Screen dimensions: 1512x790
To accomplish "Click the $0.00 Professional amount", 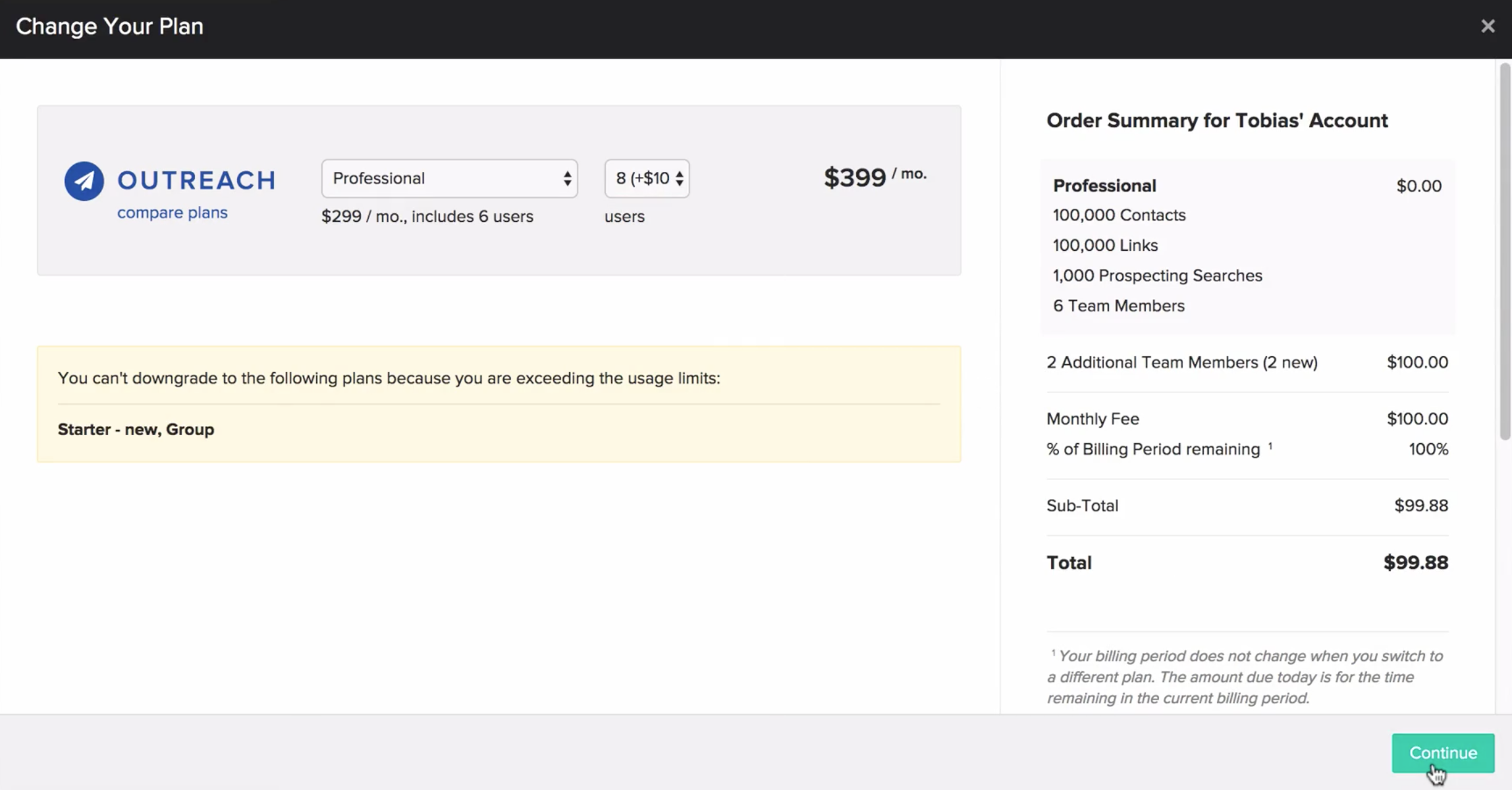I will [x=1419, y=186].
